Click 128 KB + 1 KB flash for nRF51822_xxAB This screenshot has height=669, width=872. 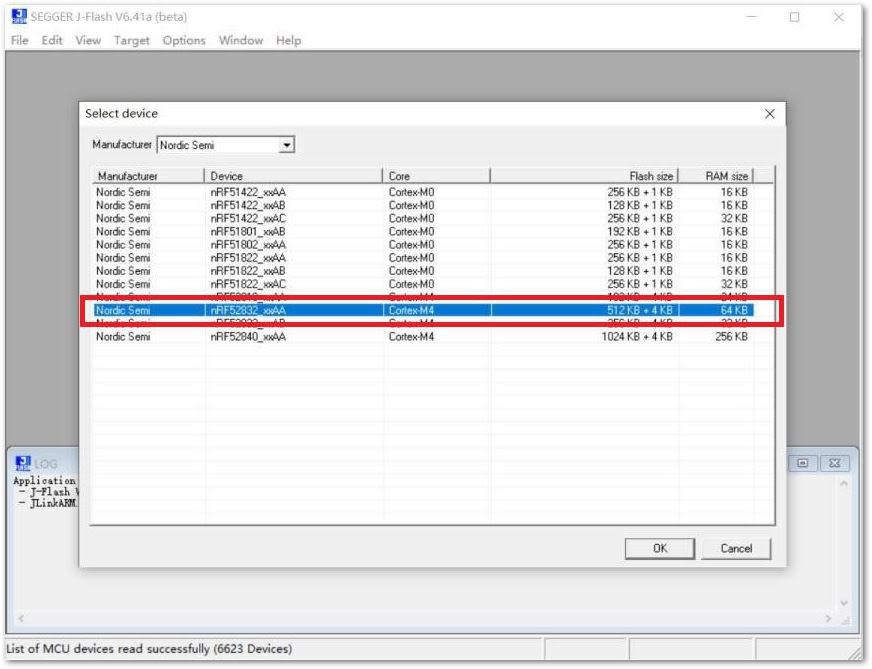point(640,271)
